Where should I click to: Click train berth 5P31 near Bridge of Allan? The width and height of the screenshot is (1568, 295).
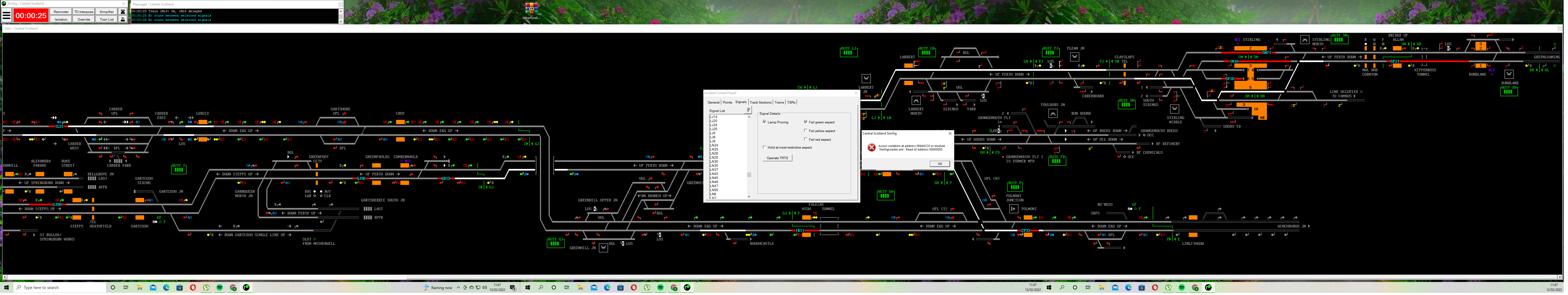coord(1395,62)
